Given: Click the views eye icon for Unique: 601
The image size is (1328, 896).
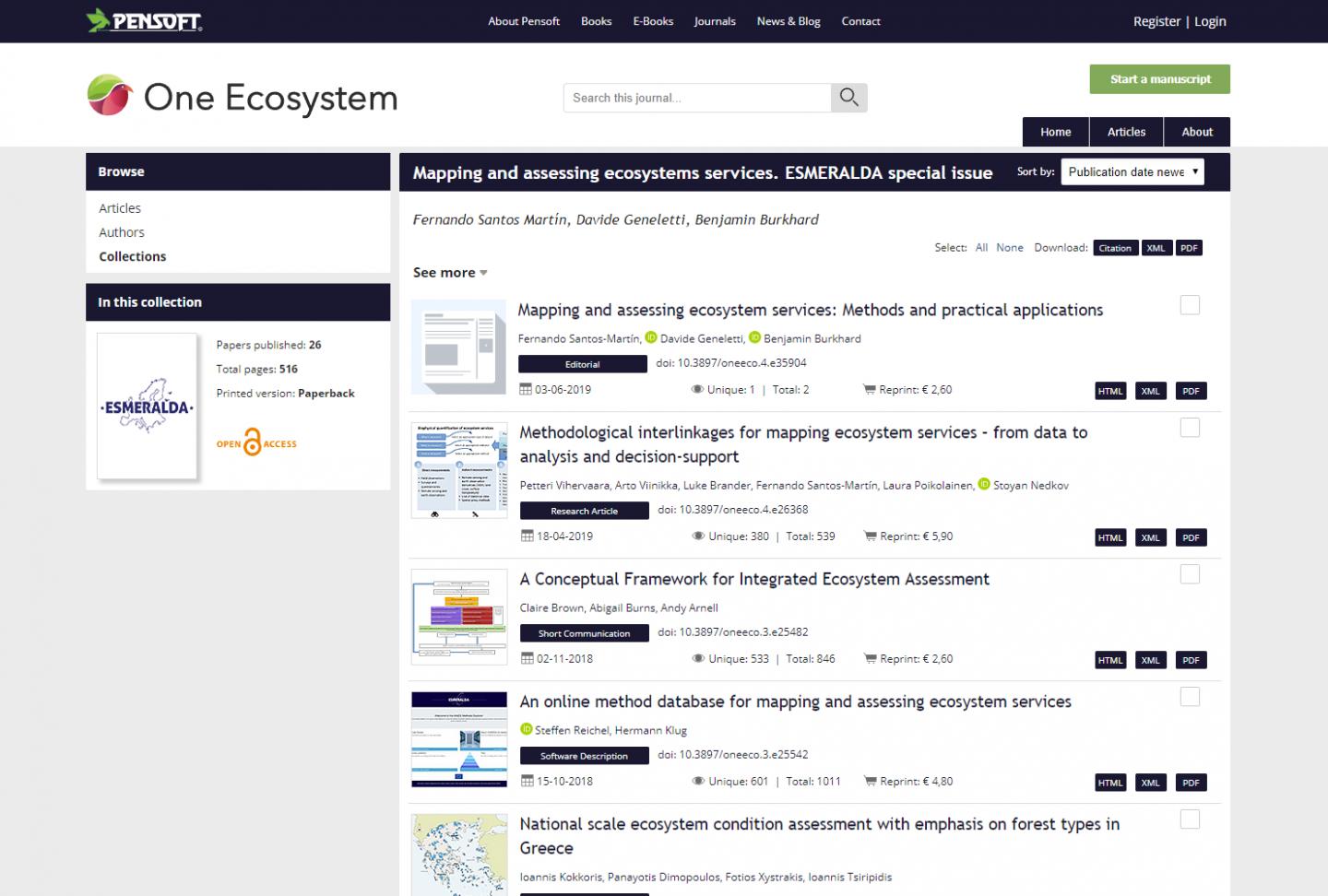Looking at the screenshot, I should click(699, 781).
